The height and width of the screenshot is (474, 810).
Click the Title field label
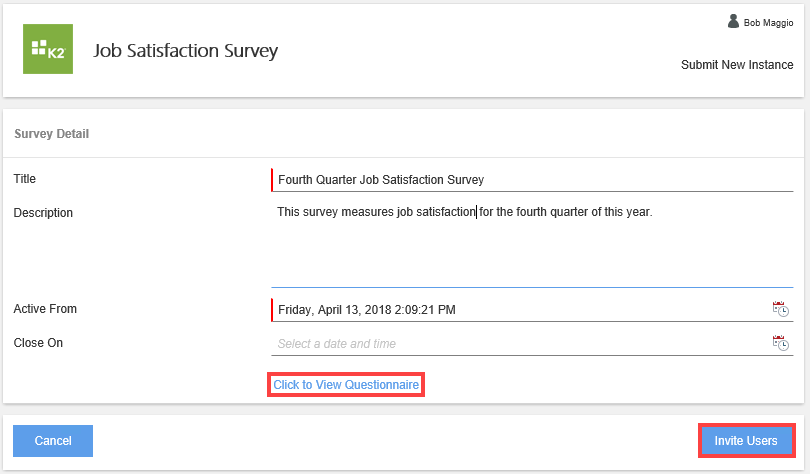[x=24, y=178]
